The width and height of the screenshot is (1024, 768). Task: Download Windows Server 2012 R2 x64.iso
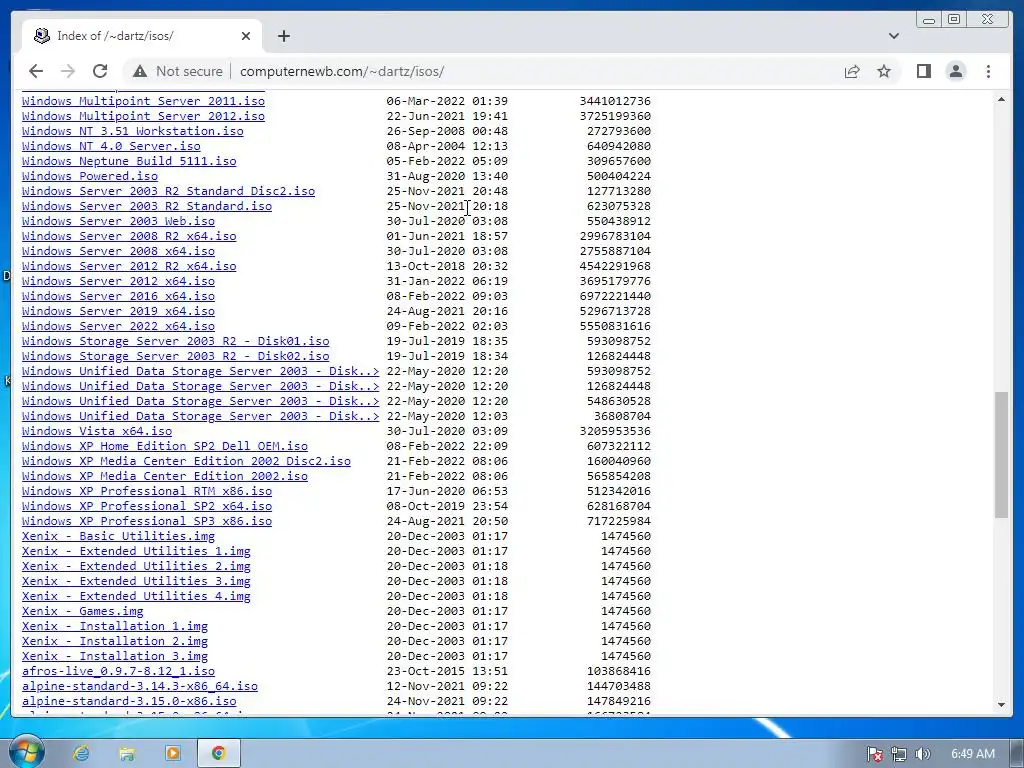coord(129,266)
